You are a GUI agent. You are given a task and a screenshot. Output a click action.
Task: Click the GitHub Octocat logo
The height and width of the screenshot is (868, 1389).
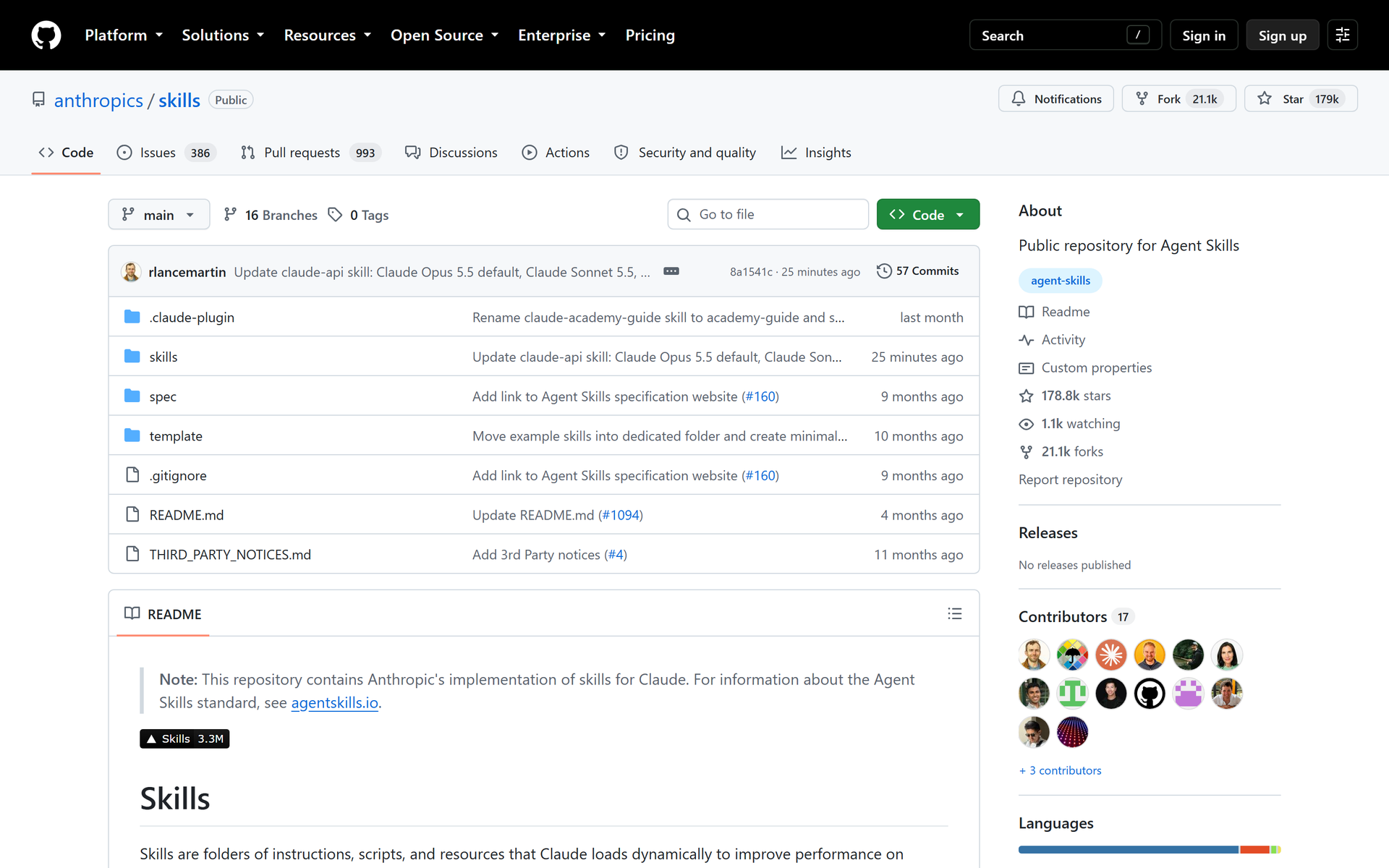pos(46,35)
